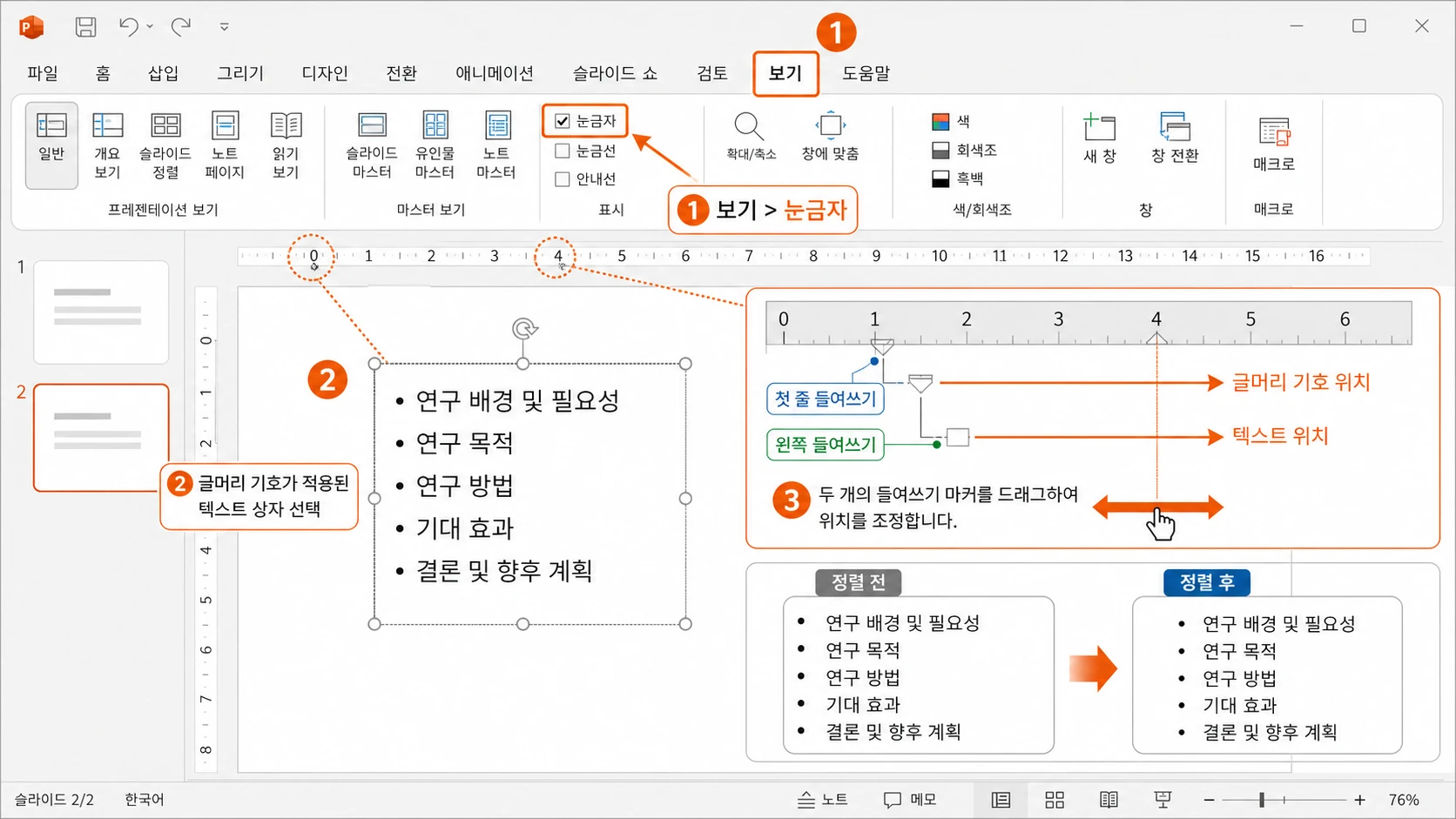The height and width of the screenshot is (819, 1456).
Task: Open the Zoom (확대/축소) dialog
Action: [751, 137]
